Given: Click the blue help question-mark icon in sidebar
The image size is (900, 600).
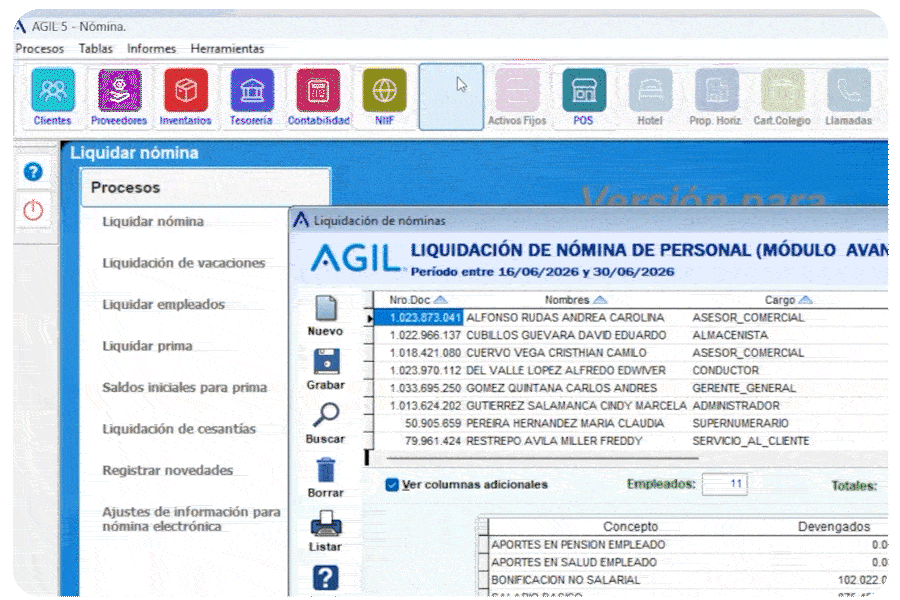Looking at the screenshot, I should click(x=33, y=171).
